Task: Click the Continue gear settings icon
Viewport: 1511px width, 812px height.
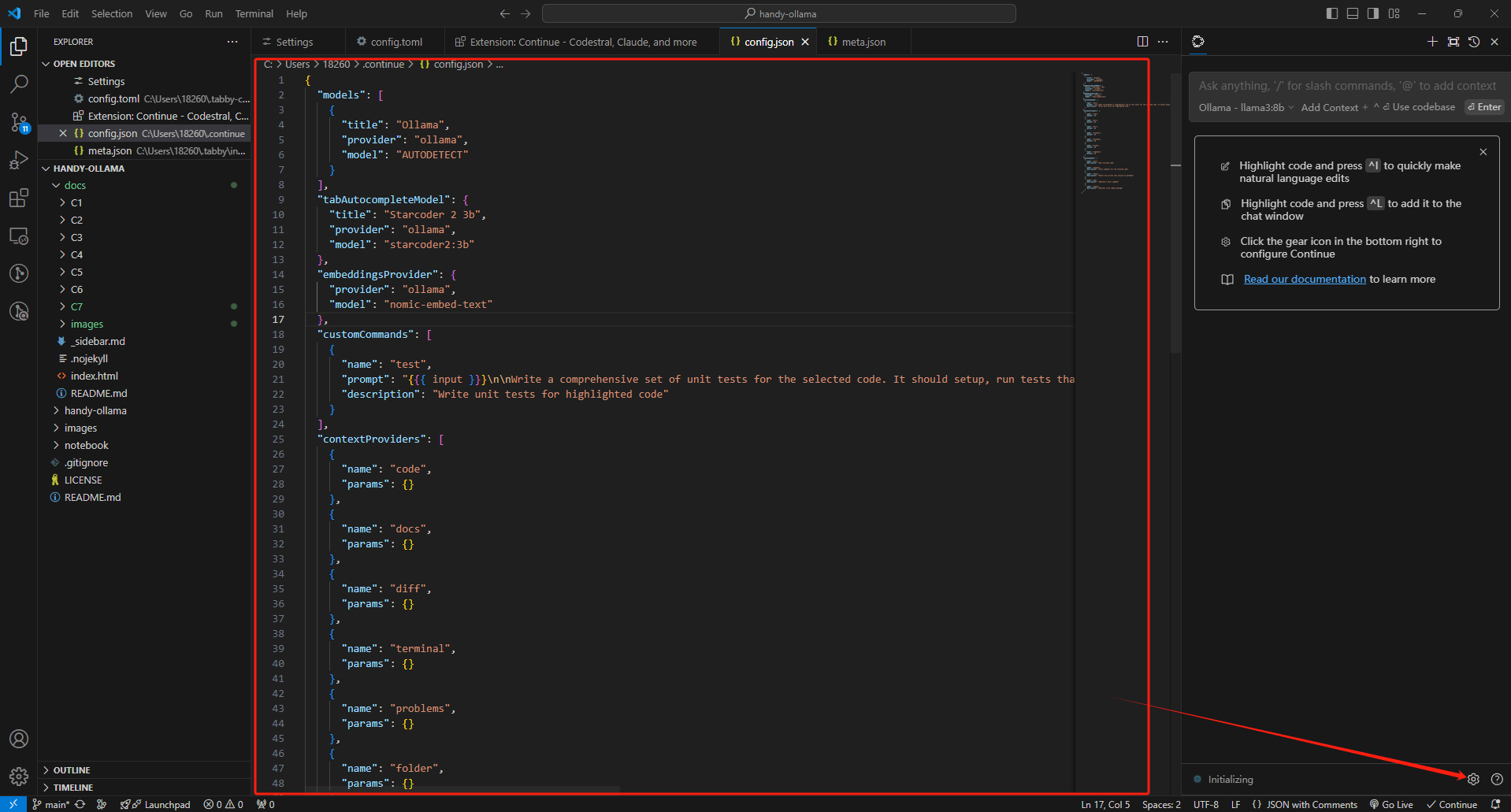Action: tap(1473, 779)
